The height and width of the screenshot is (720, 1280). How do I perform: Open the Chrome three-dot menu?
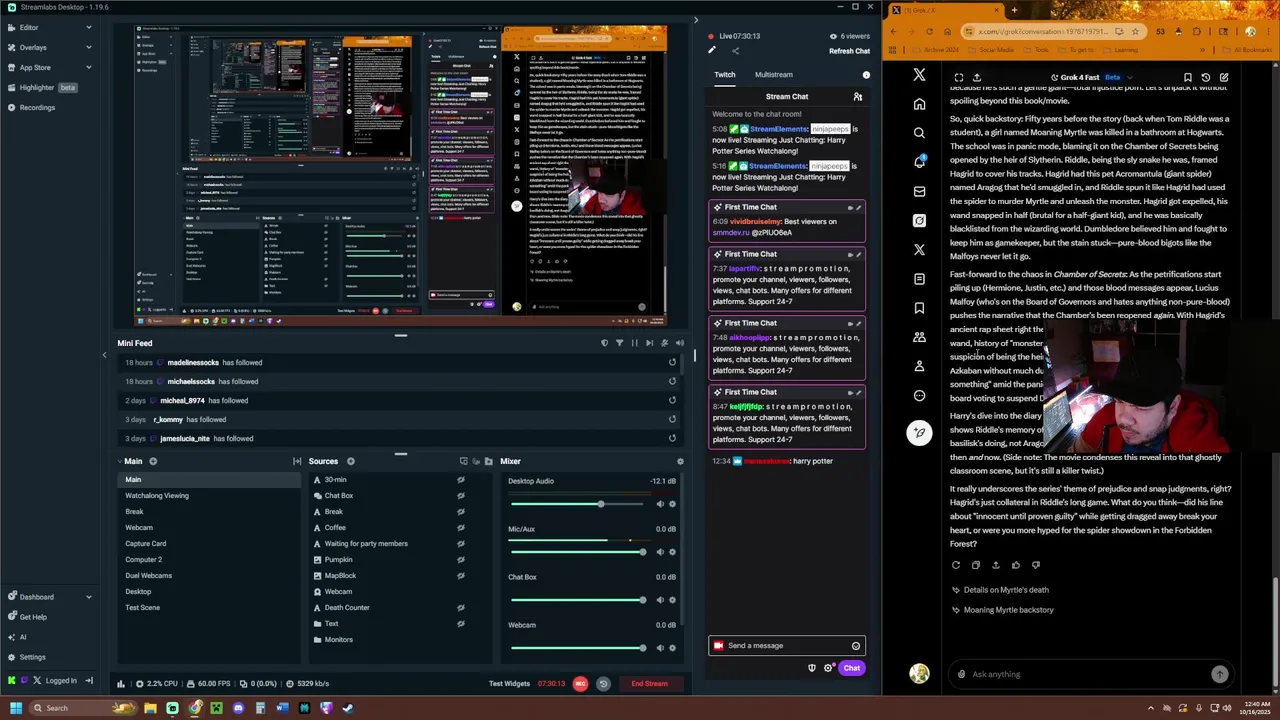click(1267, 31)
